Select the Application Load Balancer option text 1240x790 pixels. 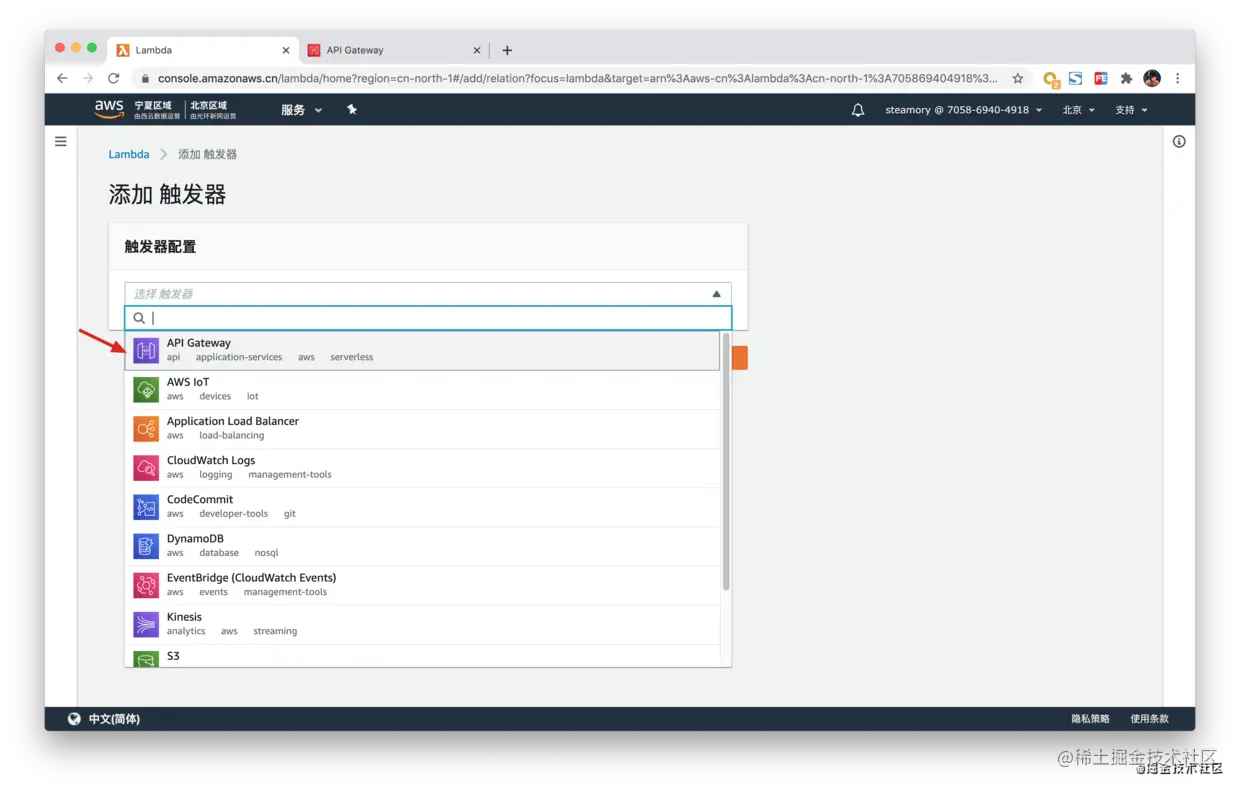[x=233, y=421]
